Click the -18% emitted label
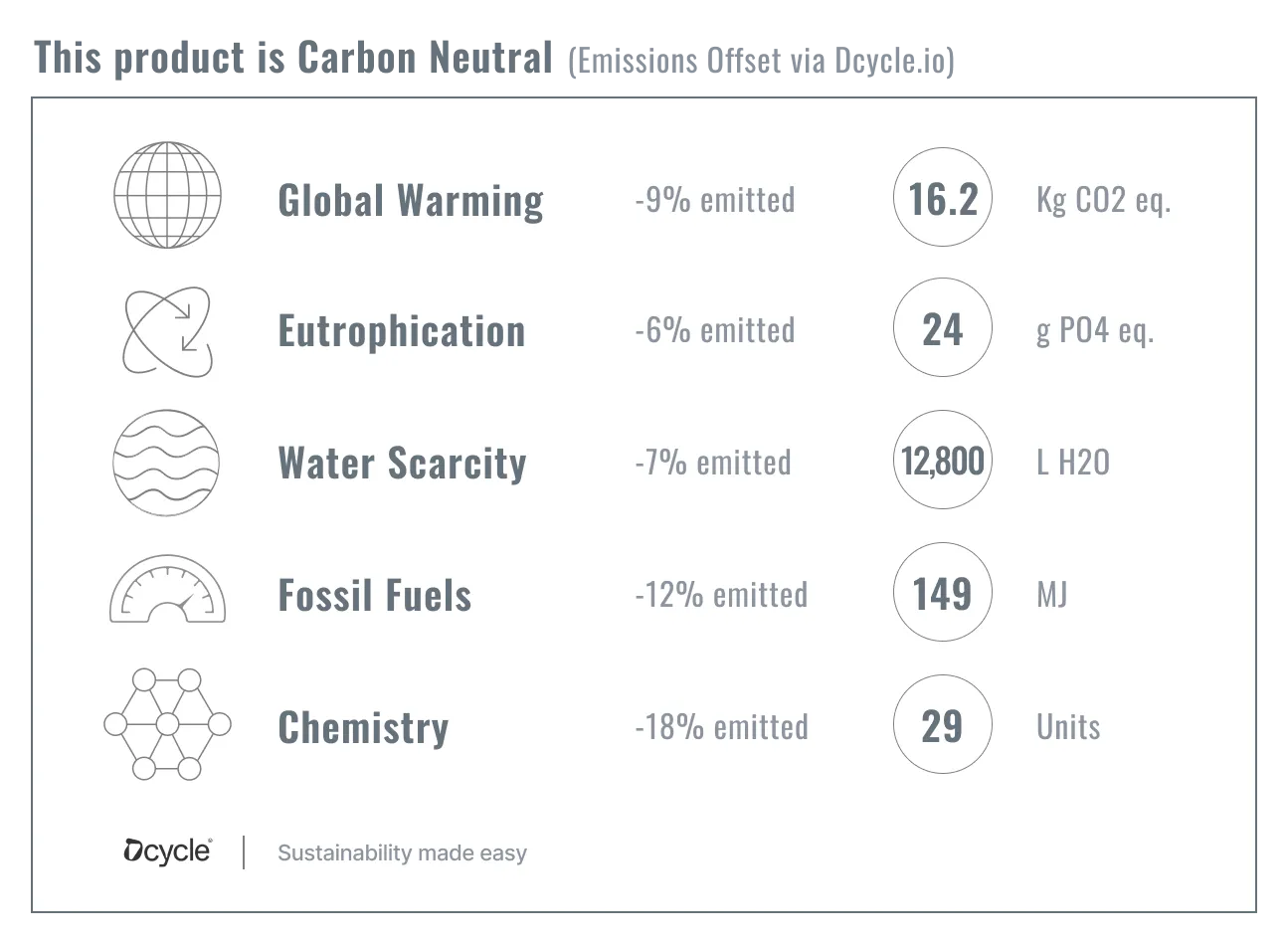1288x944 pixels. coord(721,726)
